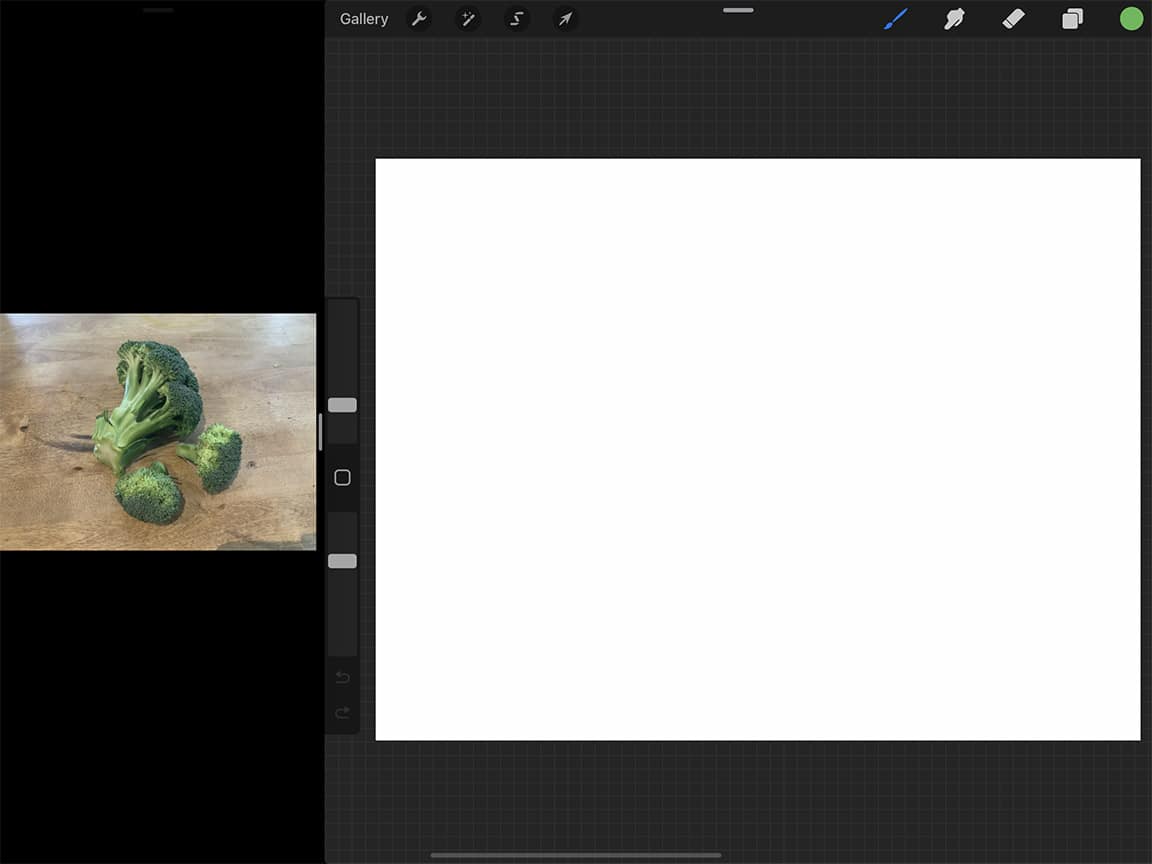Tap the brush size slider handle
Image resolution: width=1152 pixels, height=864 pixels.
[342, 404]
